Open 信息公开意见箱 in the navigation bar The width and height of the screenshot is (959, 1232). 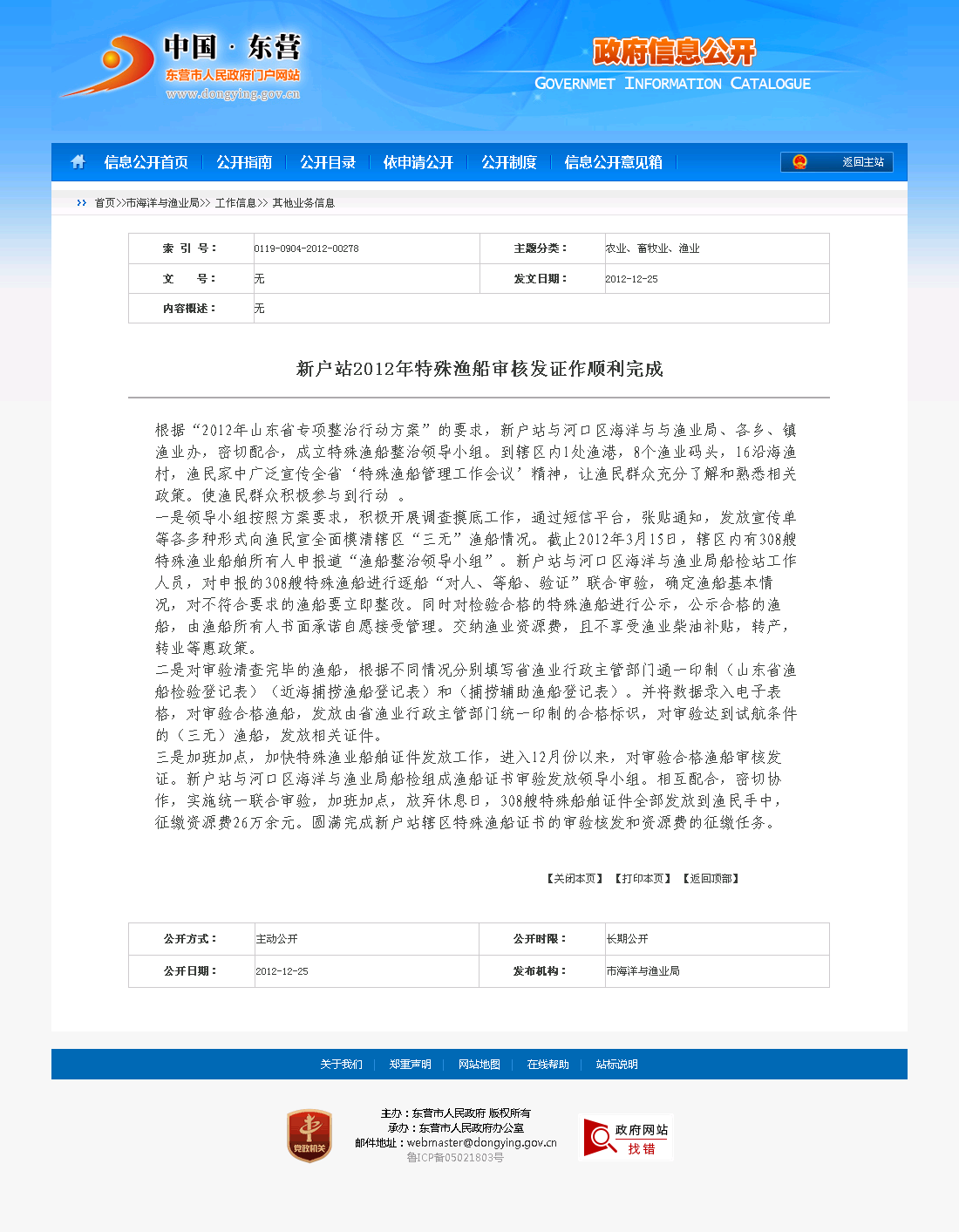point(613,162)
